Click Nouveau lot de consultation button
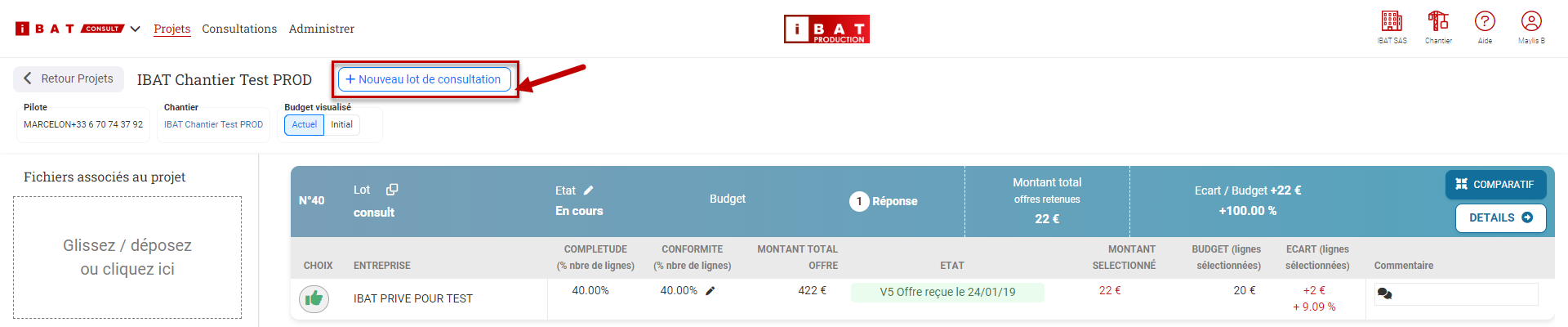This screenshot has height=327, width=1568. pyautogui.click(x=424, y=79)
